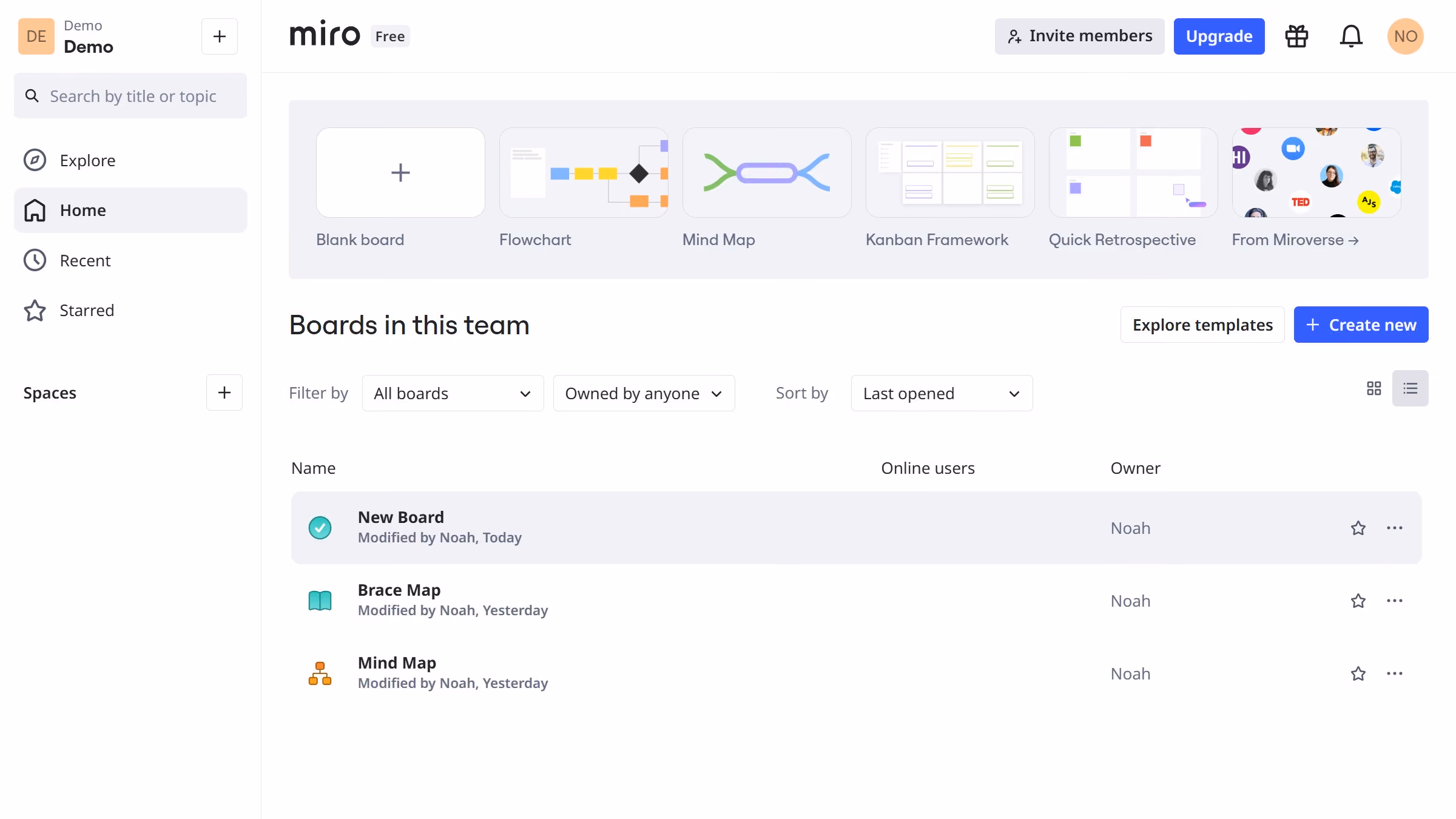Go to Recent in sidebar
Viewport: 1456px width, 819px height.
130,260
